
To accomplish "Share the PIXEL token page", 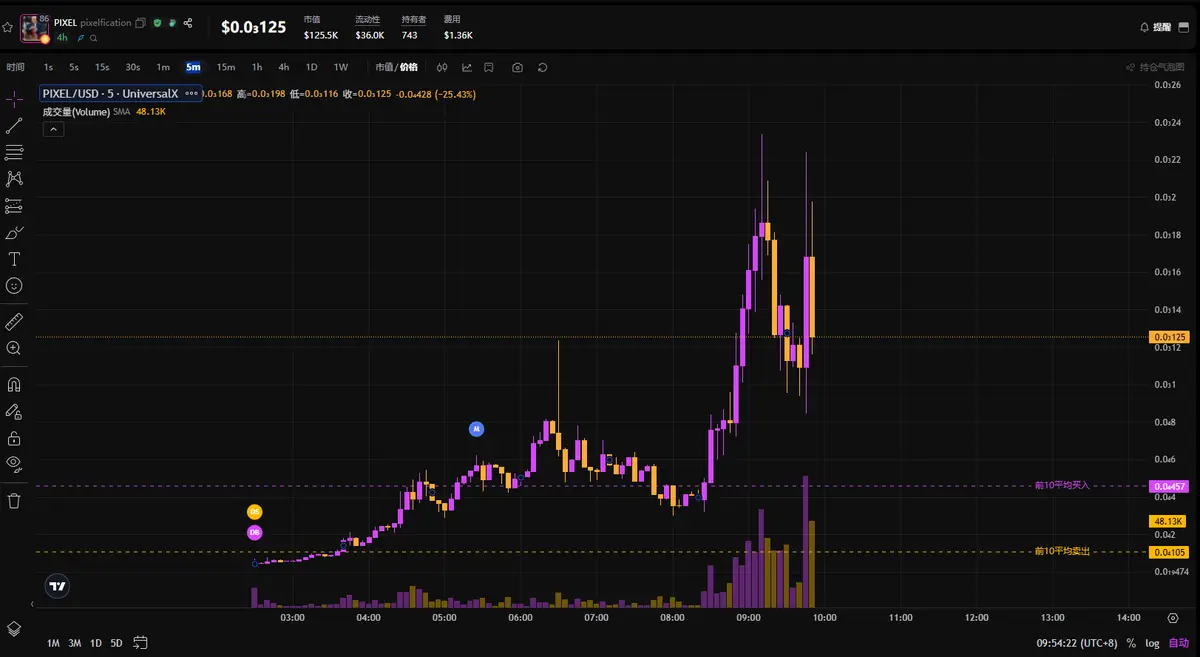I will point(188,22).
